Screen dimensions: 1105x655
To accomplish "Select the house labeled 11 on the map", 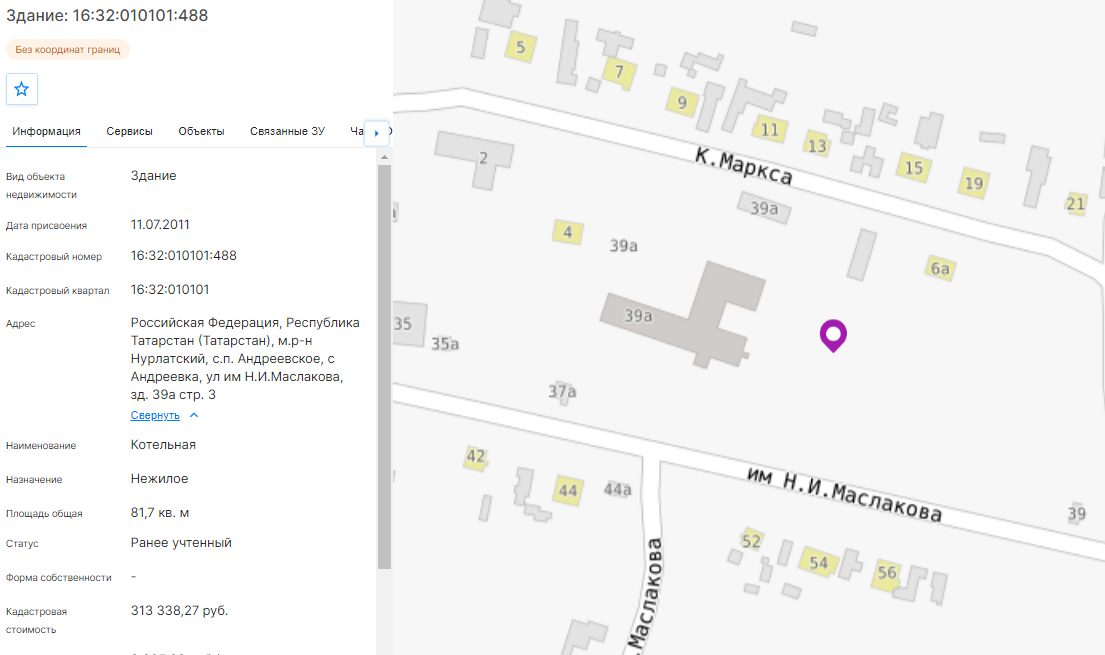I will tap(770, 130).
